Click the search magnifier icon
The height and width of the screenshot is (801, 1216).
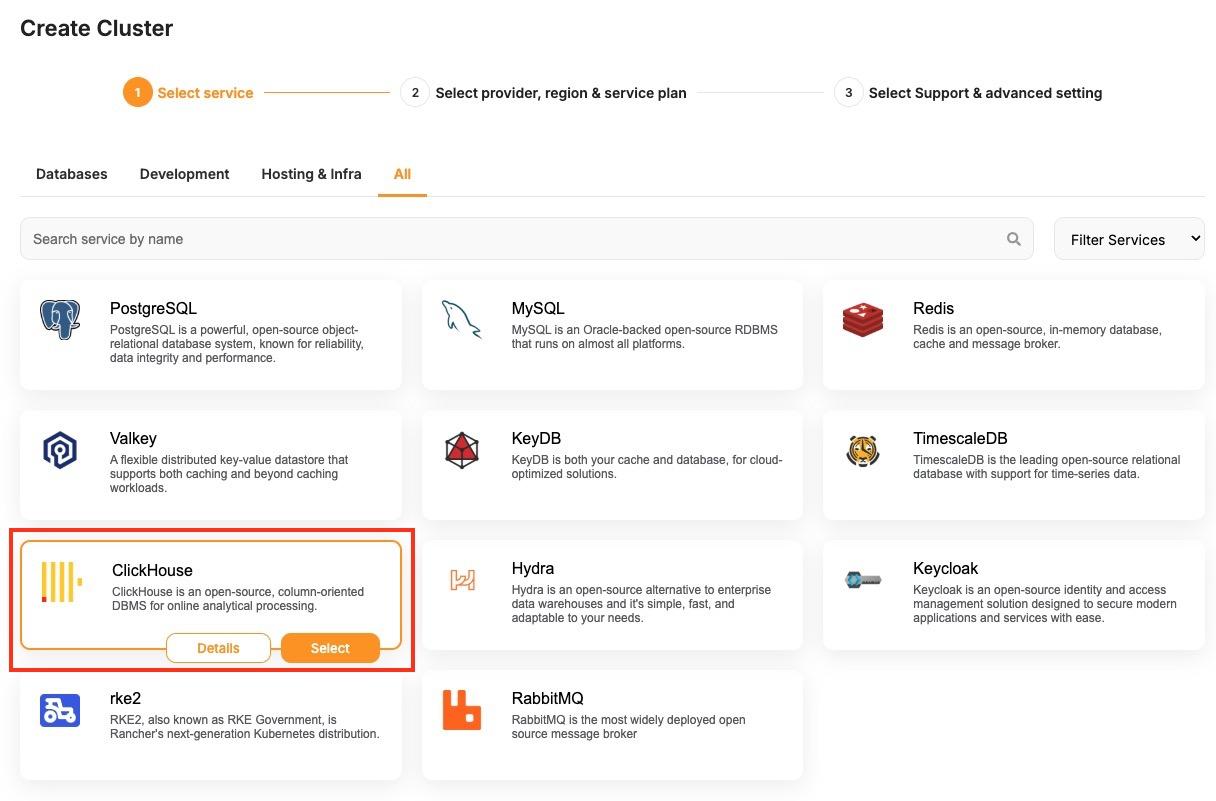coord(1014,239)
